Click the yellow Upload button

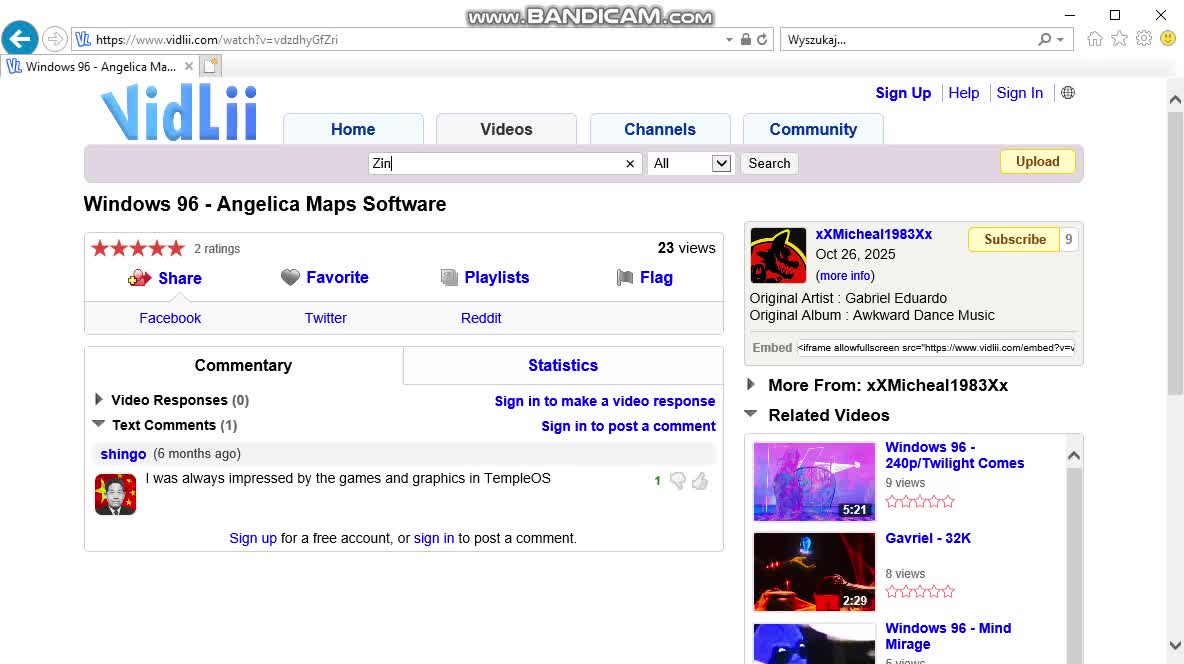(x=1038, y=162)
